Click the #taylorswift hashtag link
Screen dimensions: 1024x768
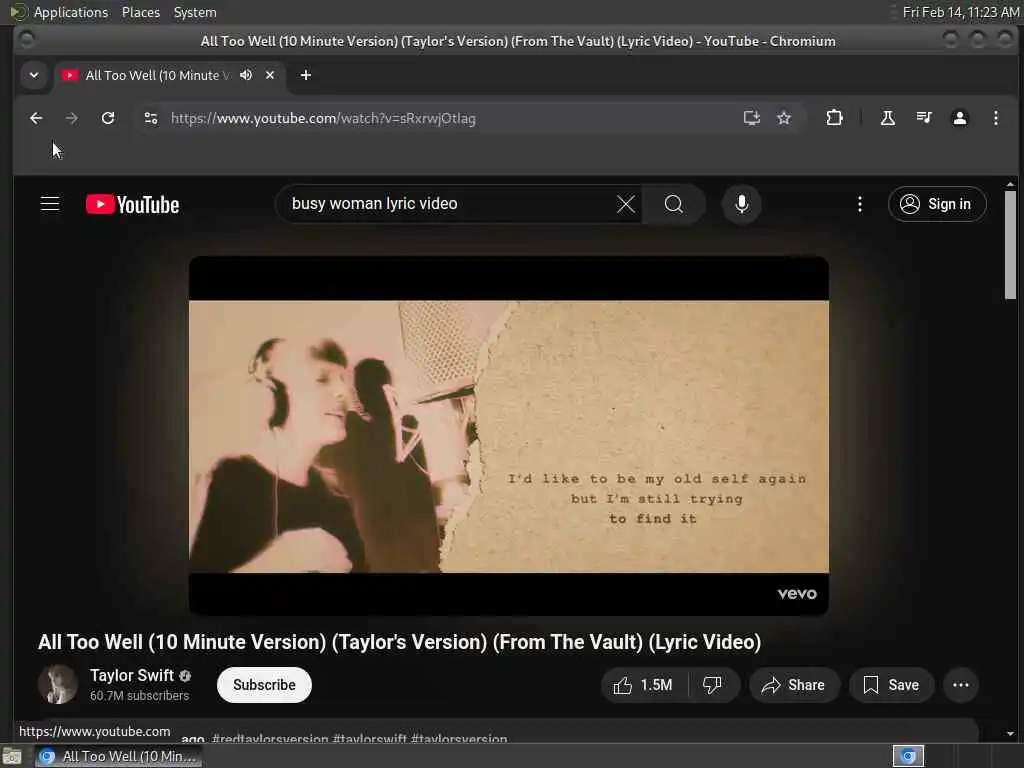click(370, 739)
